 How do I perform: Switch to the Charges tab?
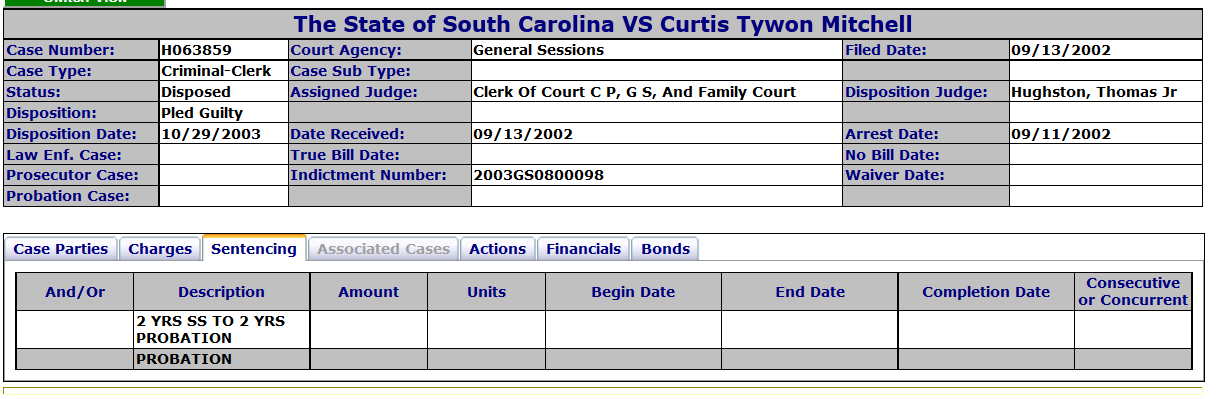pyautogui.click(x=160, y=249)
